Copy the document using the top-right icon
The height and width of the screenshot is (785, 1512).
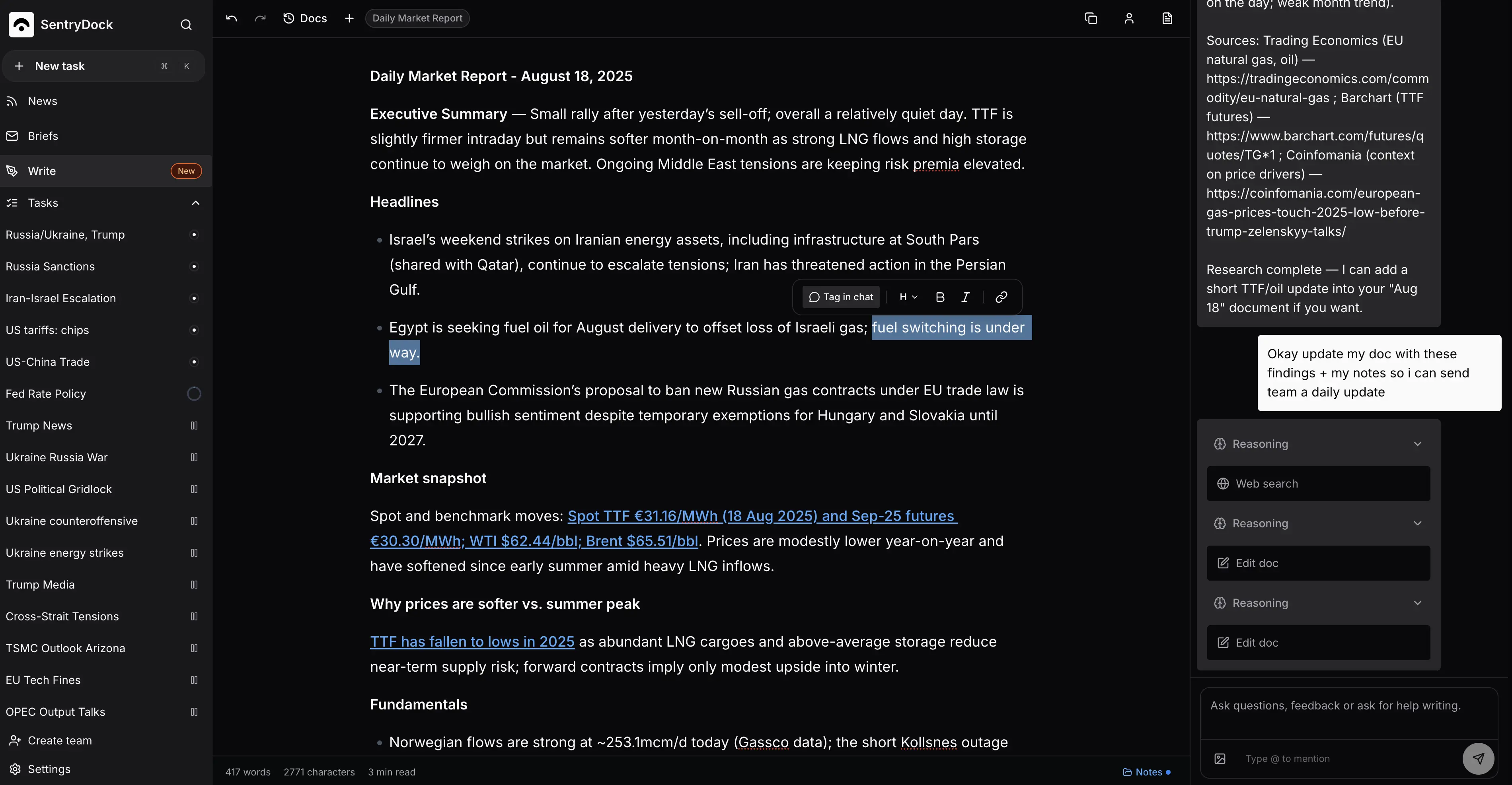click(1091, 18)
